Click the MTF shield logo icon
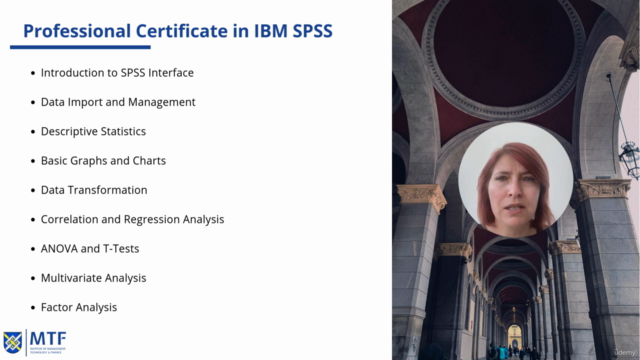Viewport: 640px width, 360px height. (13, 342)
